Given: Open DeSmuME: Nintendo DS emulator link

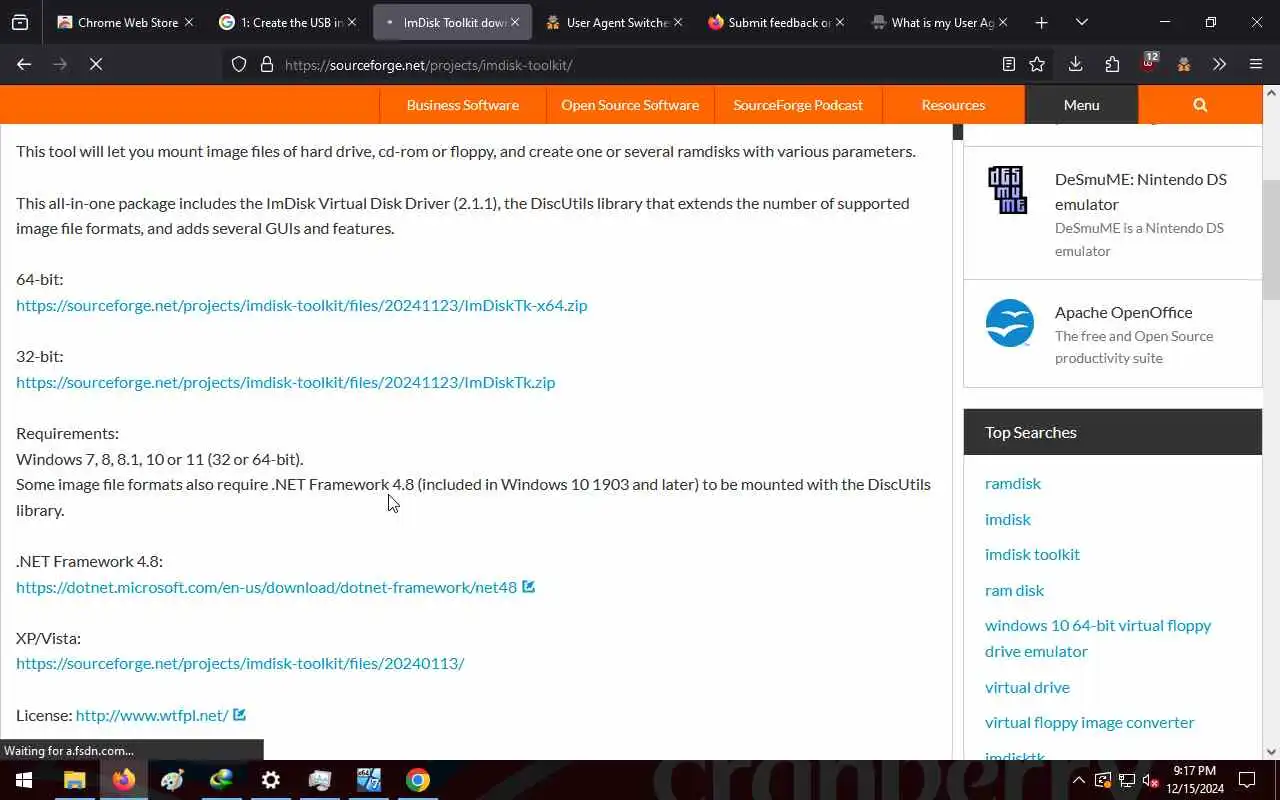Looking at the screenshot, I should click(x=1141, y=191).
